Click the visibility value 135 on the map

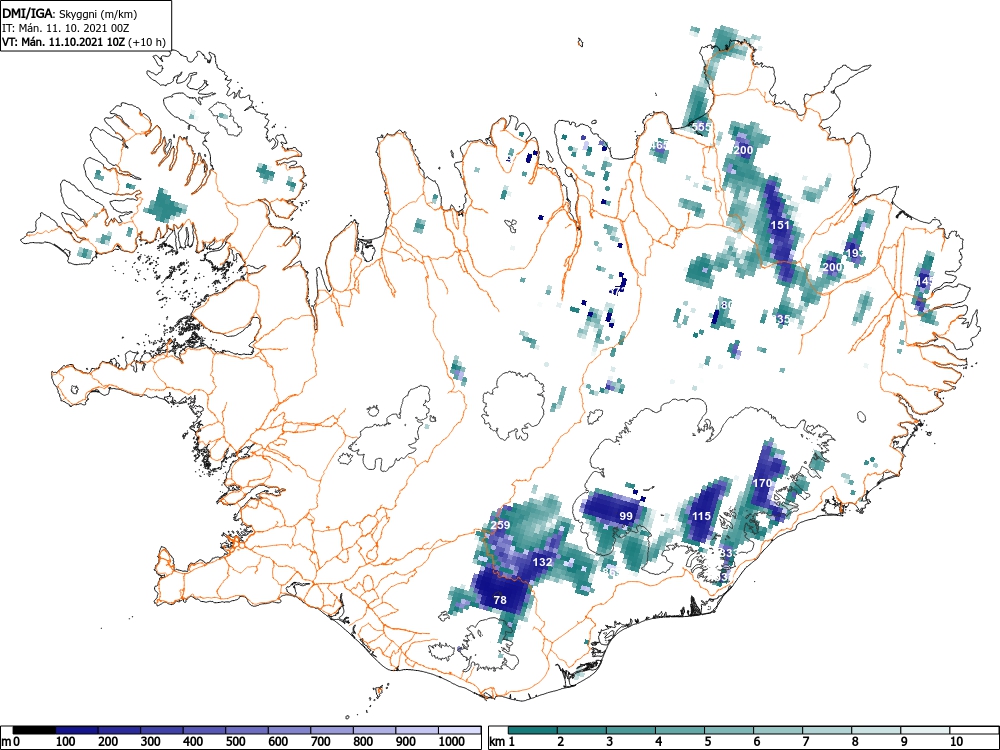click(781, 319)
